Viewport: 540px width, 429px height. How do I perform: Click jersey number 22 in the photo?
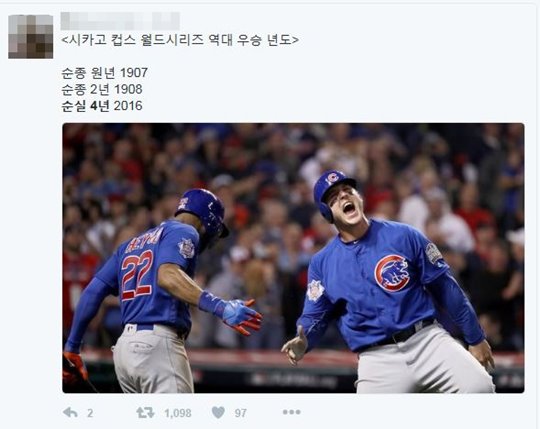[x=137, y=275]
